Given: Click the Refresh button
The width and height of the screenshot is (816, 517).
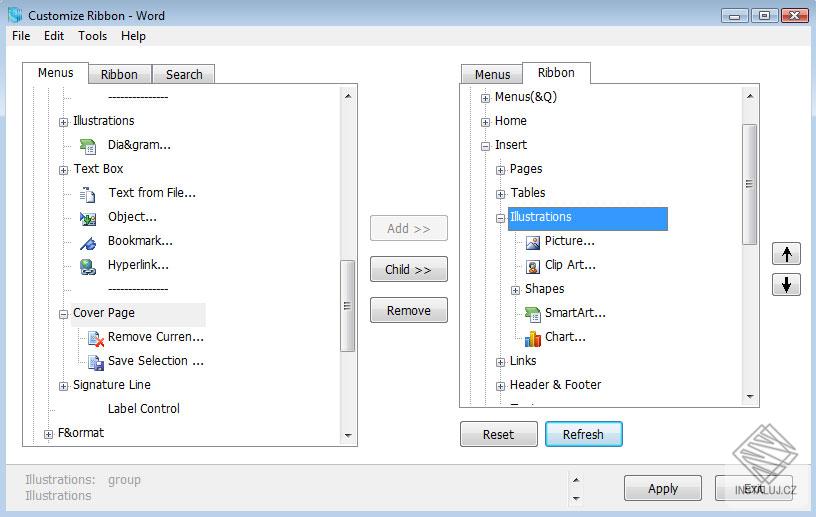Looking at the screenshot, I should pyautogui.click(x=583, y=434).
